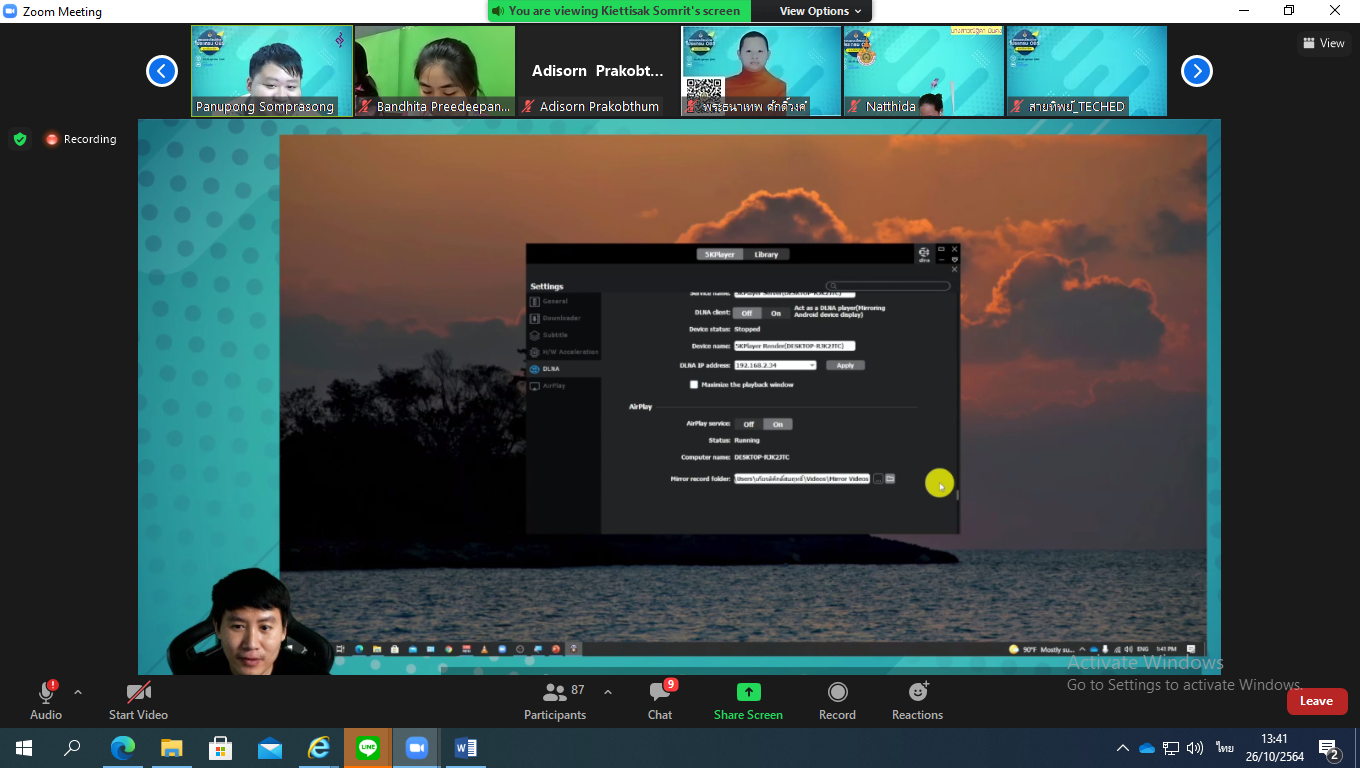Viewport: 1360px width, 768px height.
Task: Check Maximize the playback window
Action: (x=694, y=384)
